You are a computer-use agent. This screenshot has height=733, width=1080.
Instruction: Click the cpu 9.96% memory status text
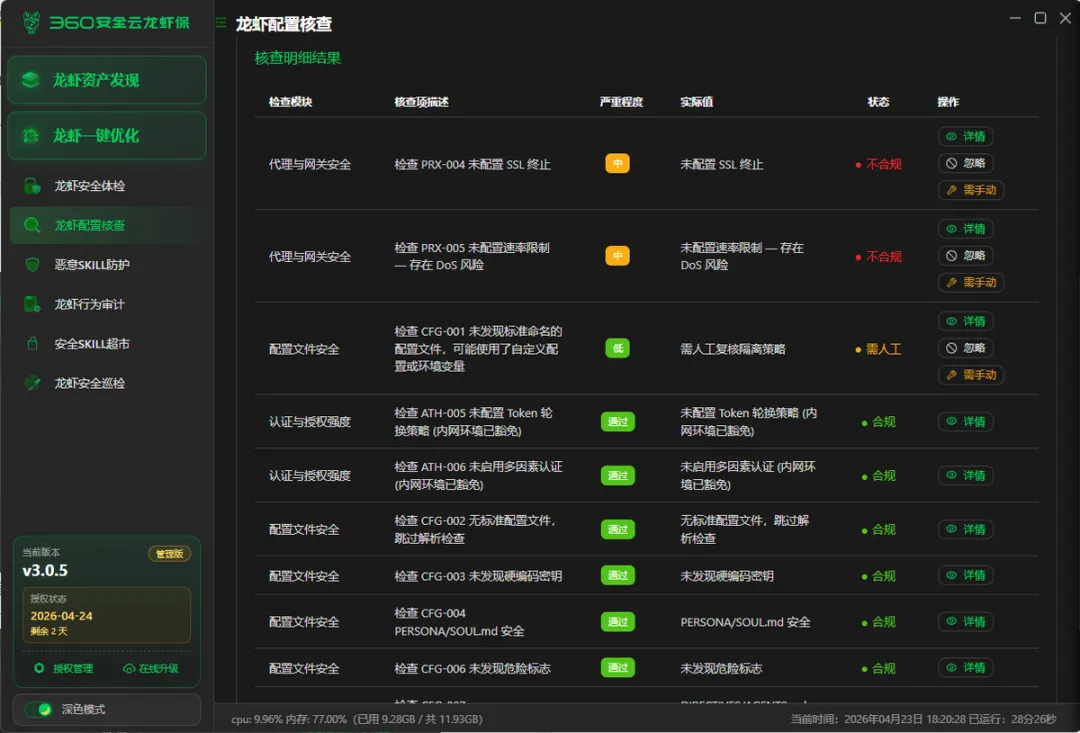pyautogui.click(x=357, y=719)
